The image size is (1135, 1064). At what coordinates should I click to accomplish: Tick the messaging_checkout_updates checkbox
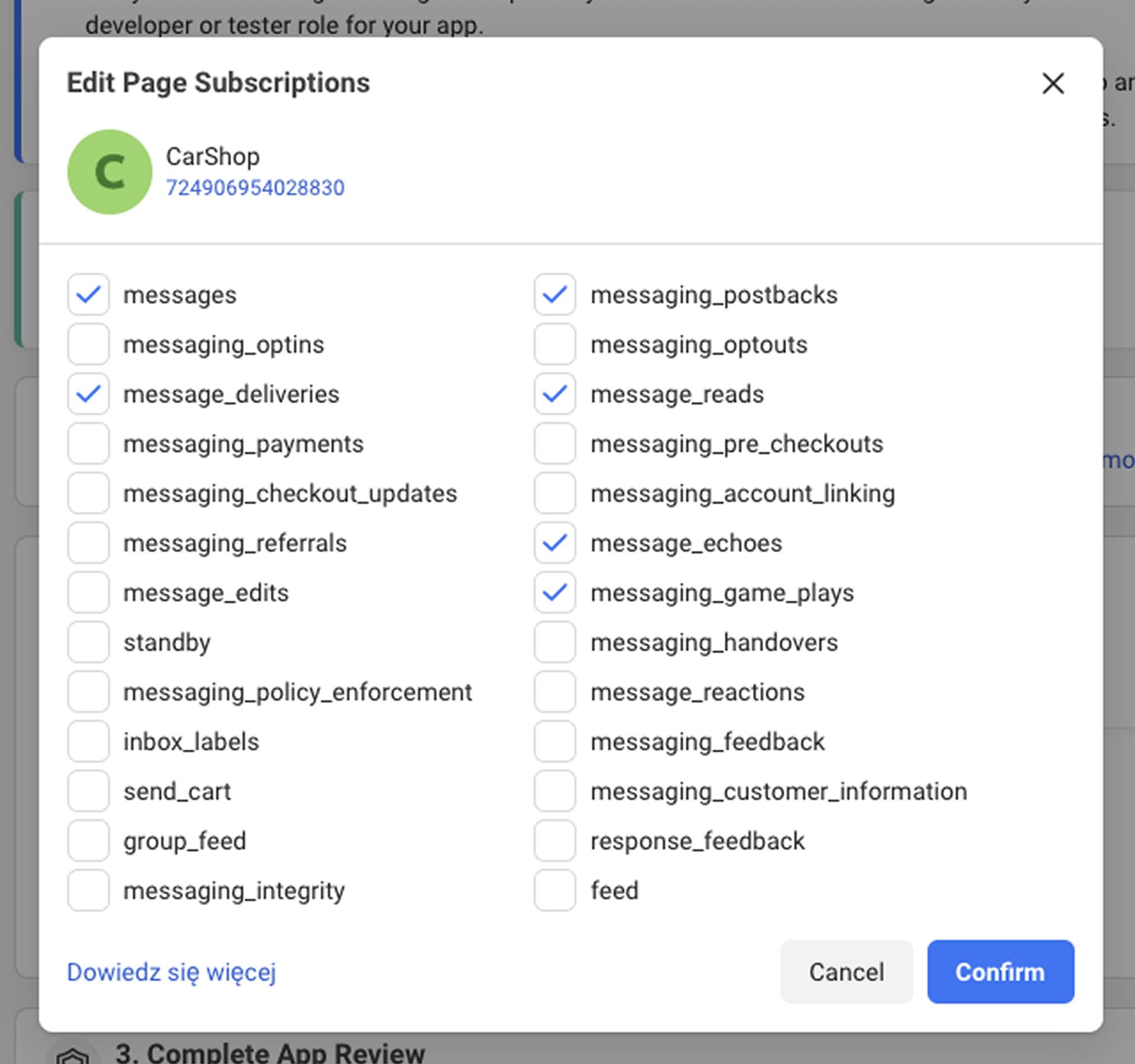point(88,493)
